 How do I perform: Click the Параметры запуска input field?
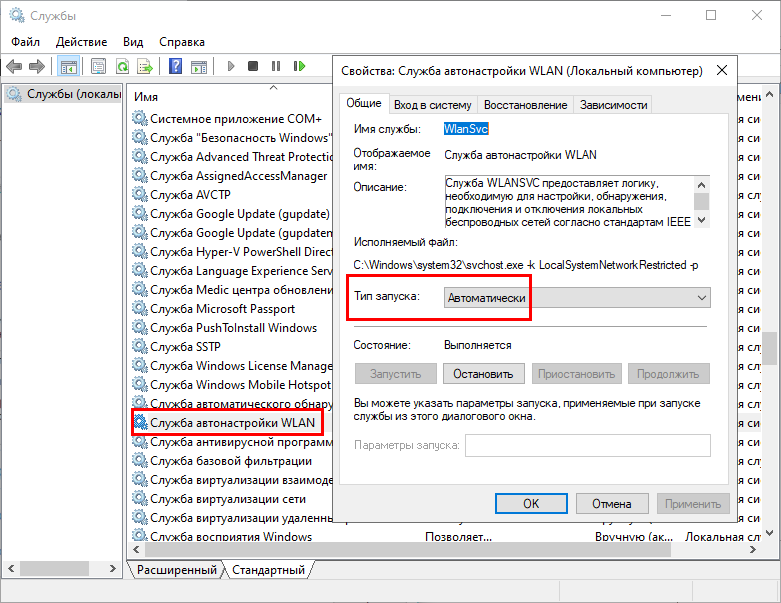588,445
